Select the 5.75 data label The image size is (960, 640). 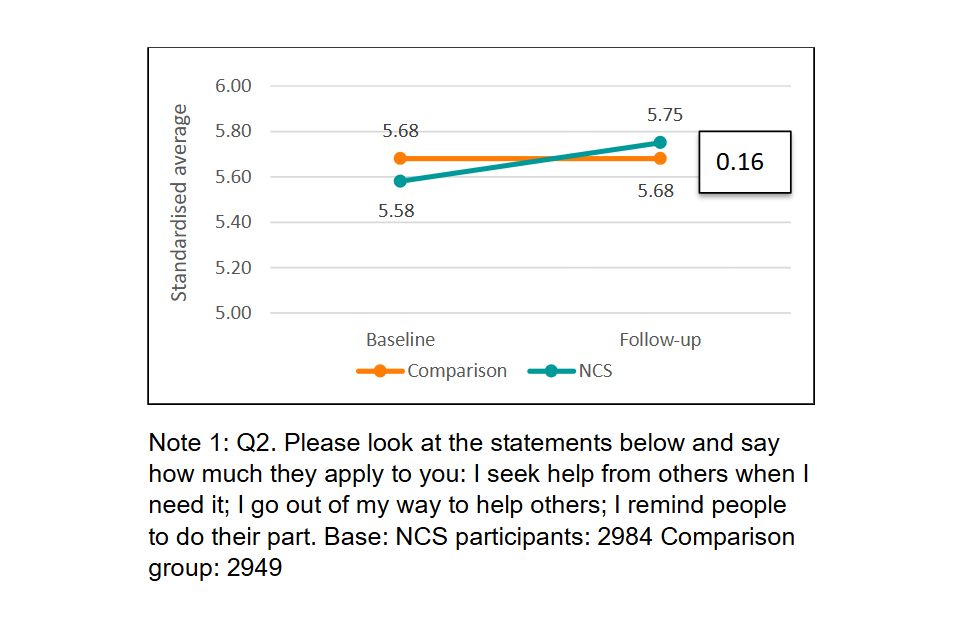pos(664,116)
